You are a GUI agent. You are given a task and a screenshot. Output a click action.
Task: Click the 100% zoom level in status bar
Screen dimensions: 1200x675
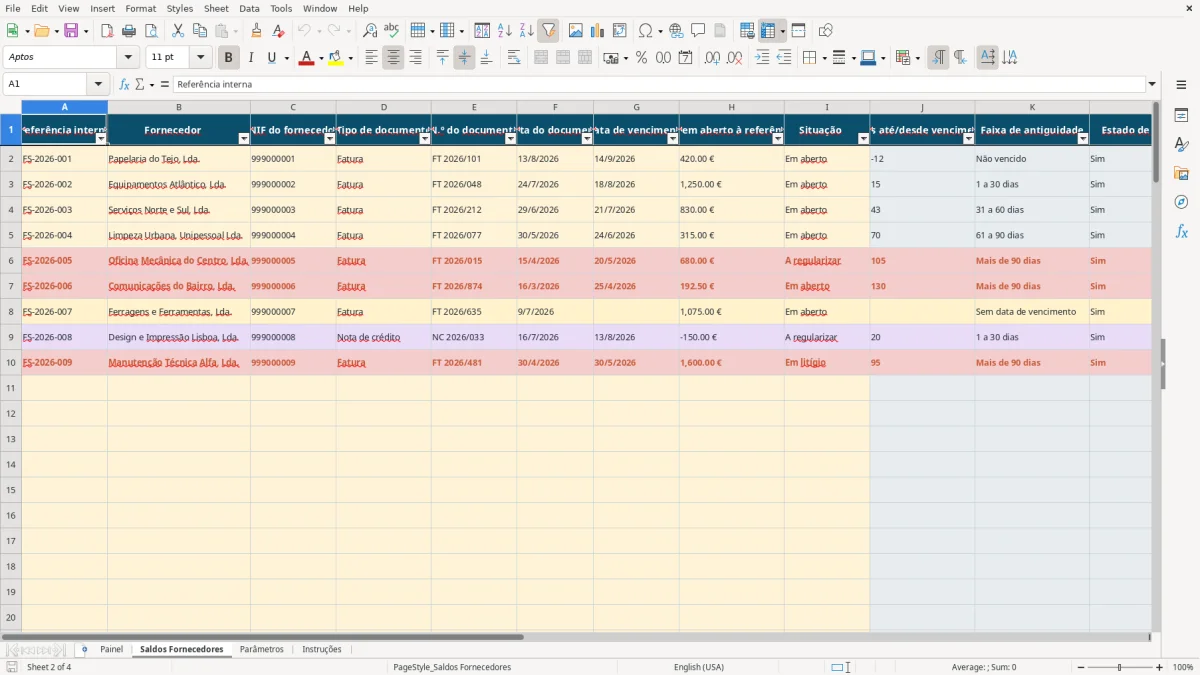click(x=1183, y=667)
